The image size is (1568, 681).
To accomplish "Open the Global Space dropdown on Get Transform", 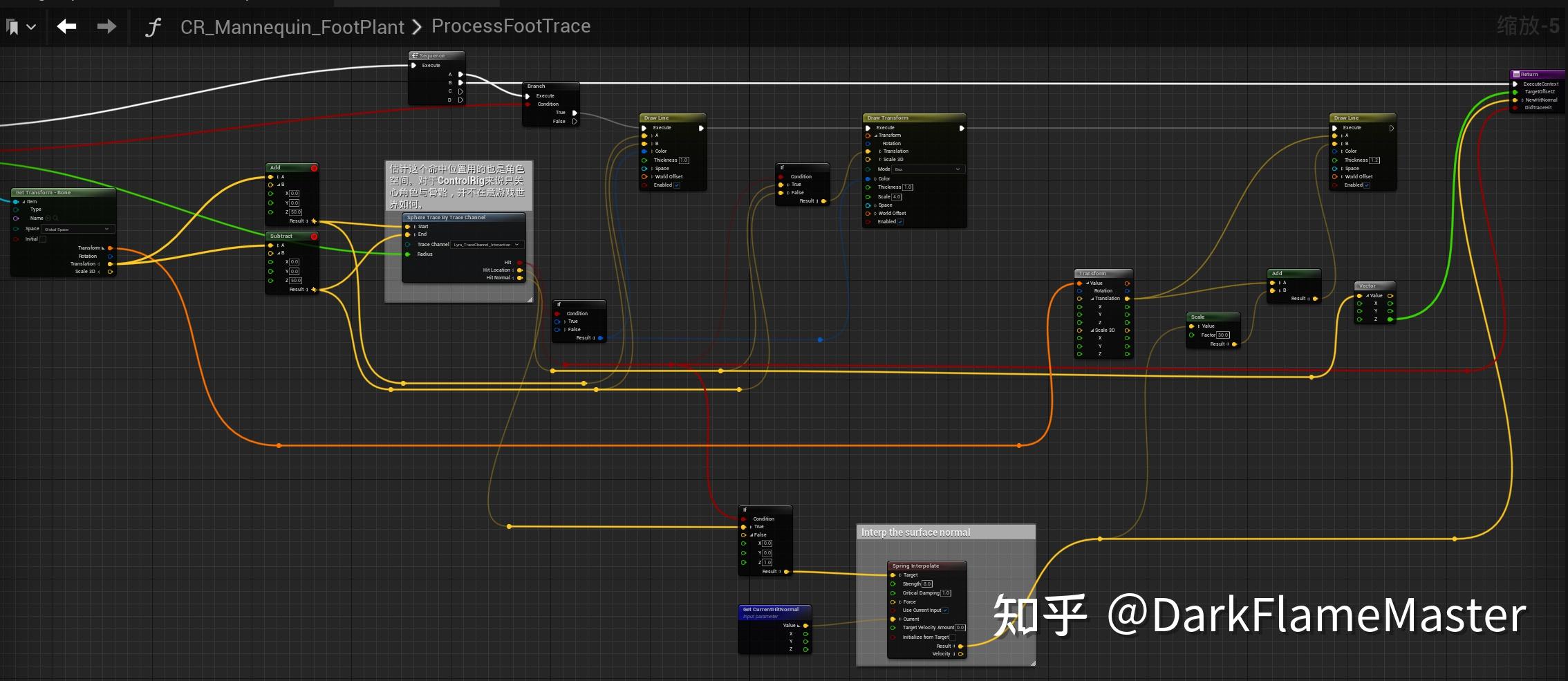I will click(76, 229).
